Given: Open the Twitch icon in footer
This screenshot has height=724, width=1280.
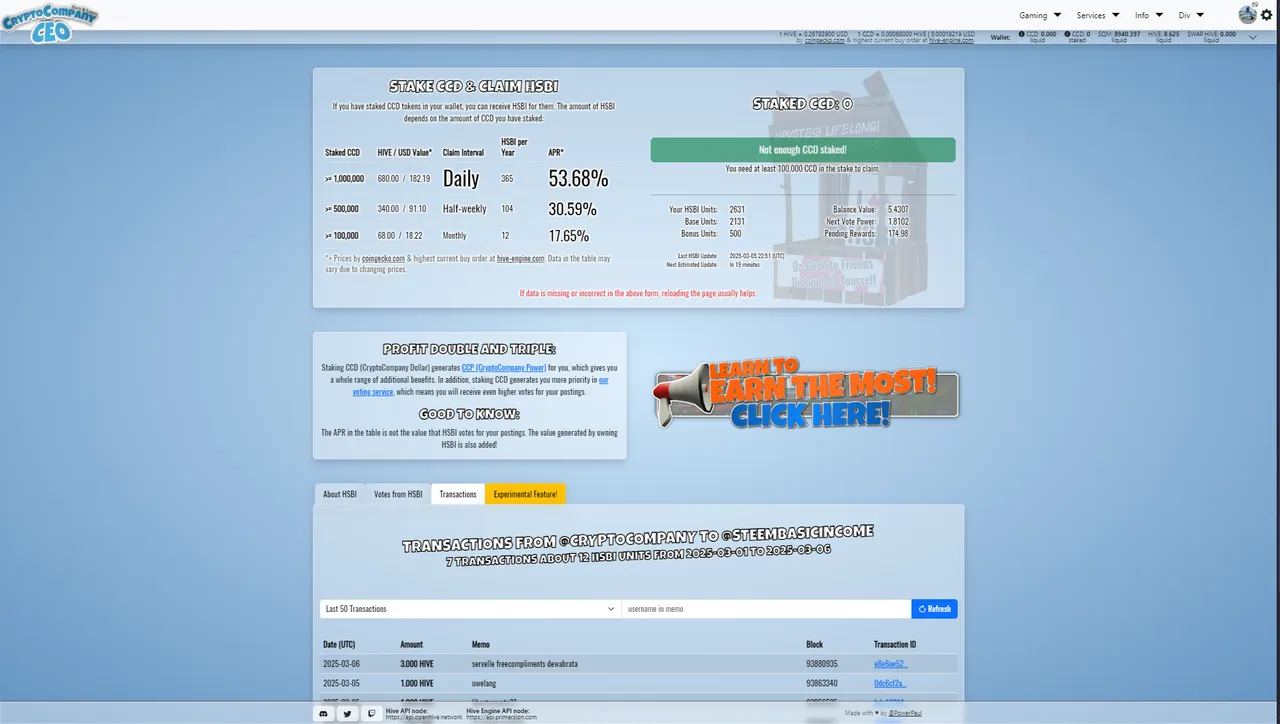Looking at the screenshot, I should pos(372,714).
